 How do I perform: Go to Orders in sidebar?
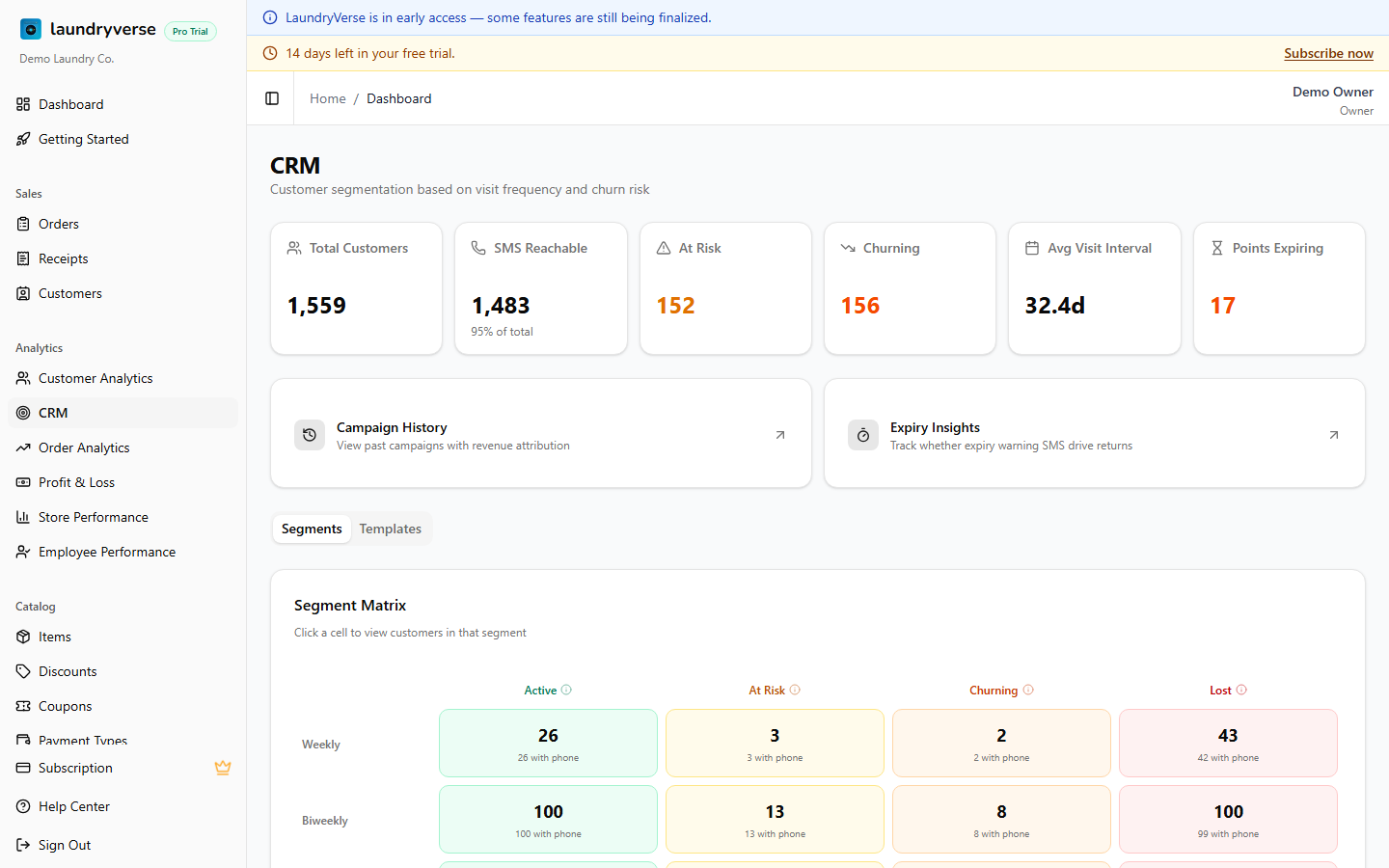click(123, 224)
